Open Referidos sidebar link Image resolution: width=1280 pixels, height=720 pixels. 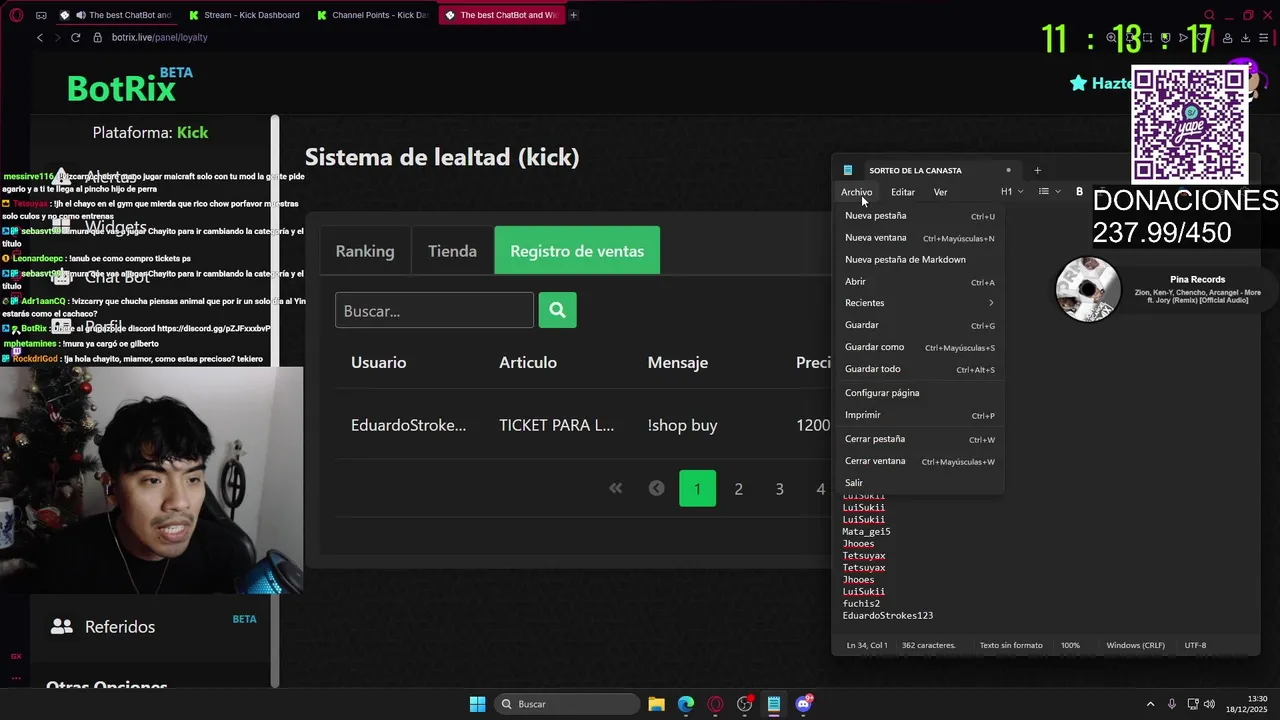click(120, 626)
